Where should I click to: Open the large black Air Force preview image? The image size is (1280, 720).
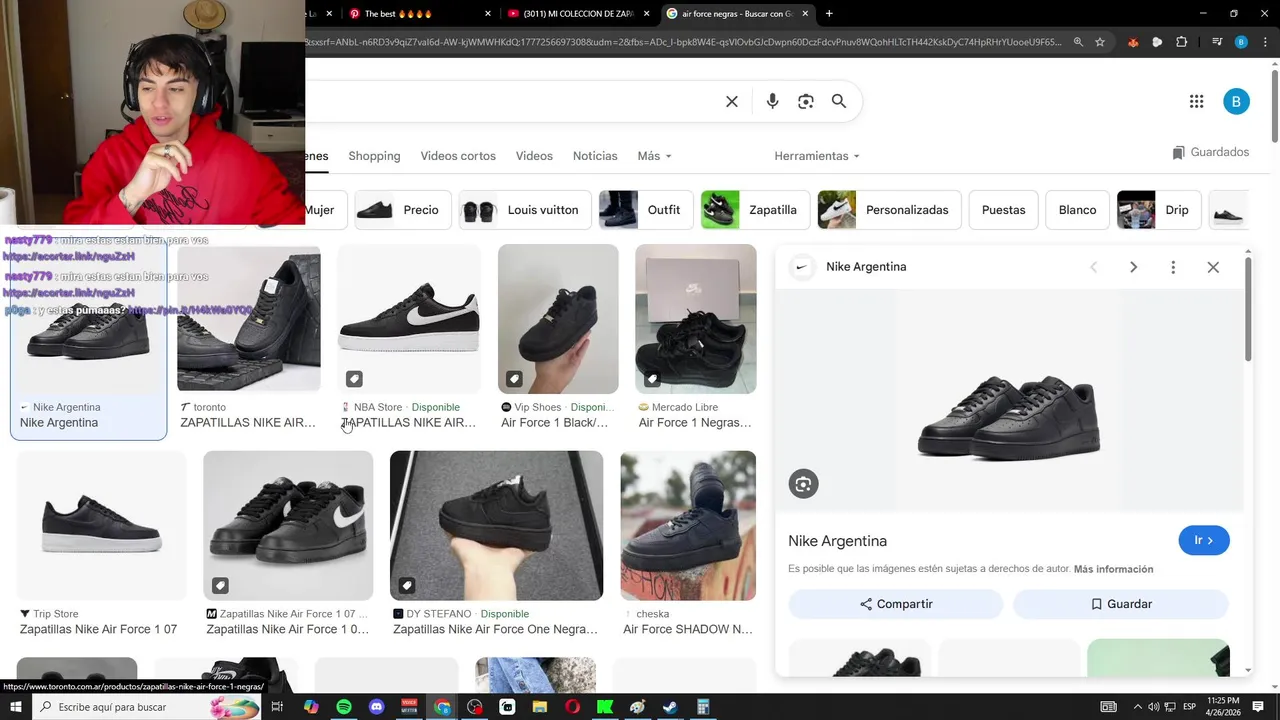pyautogui.click(x=1009, y=401)
